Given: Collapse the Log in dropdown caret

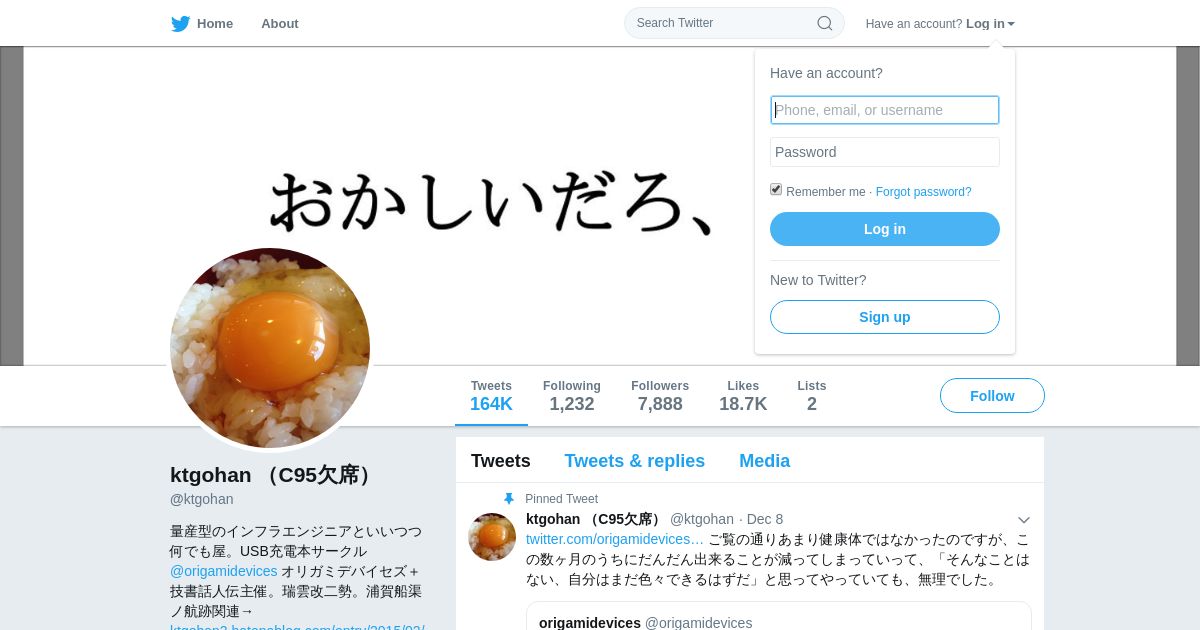Looking at the screenshot, I should pos(1011,24).
